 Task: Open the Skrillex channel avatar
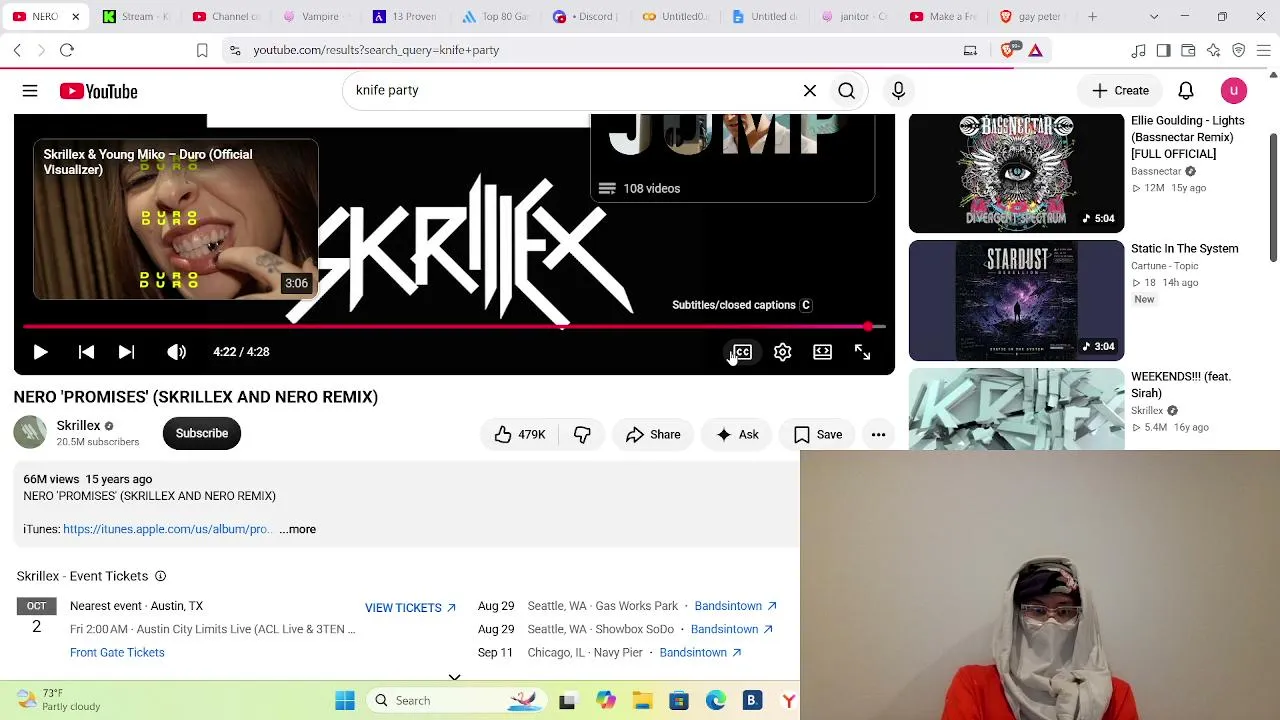point(30,432)
